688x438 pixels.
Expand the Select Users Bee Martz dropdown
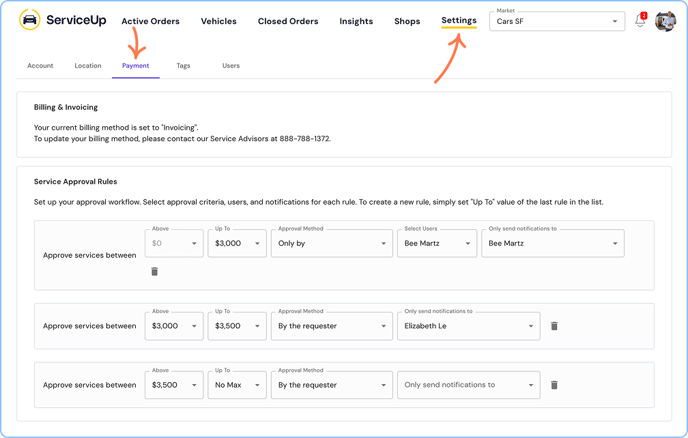(437, 243)
